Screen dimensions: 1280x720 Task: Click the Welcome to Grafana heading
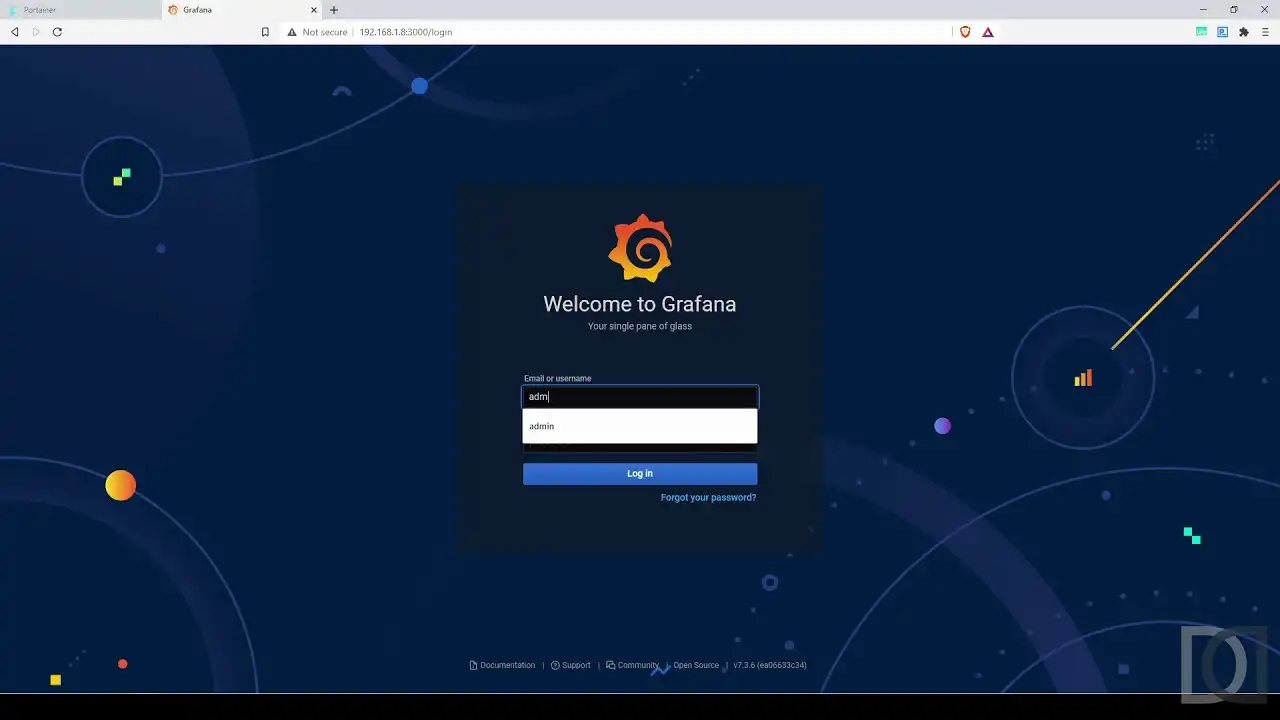point(640,304)
